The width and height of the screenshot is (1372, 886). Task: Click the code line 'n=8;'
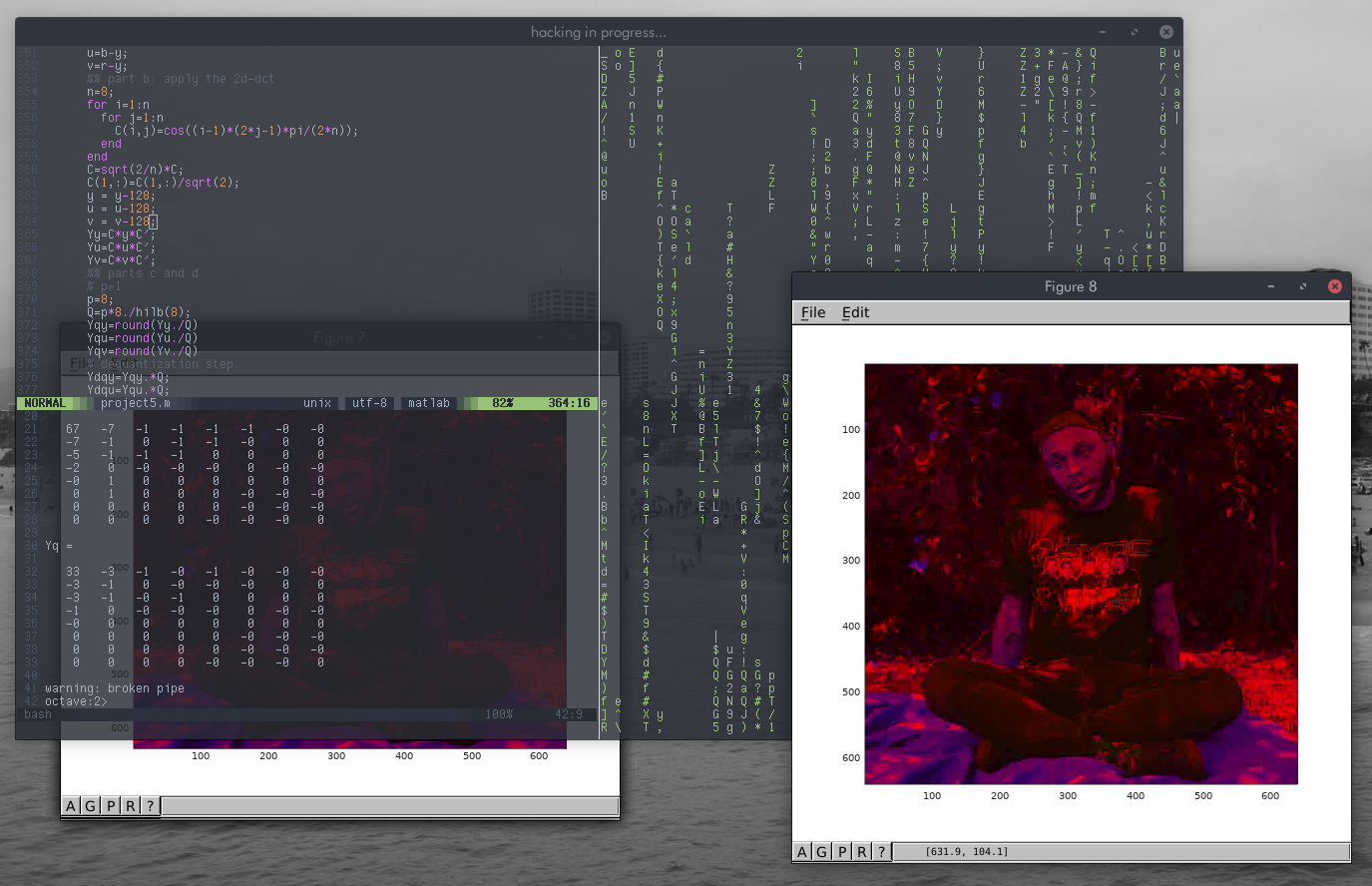(100, 92)
